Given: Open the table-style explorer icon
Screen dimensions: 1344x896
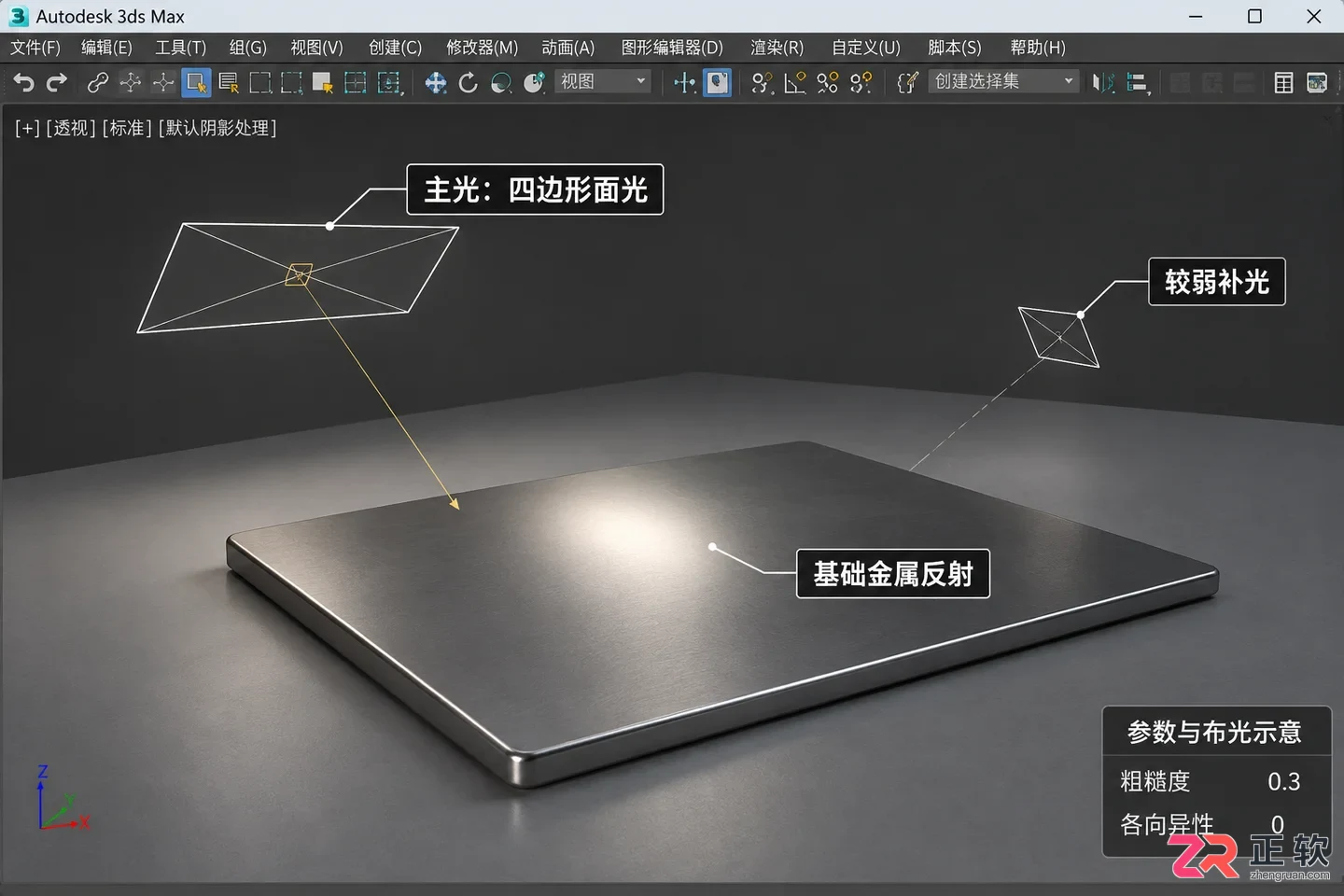Looking at the screenshot, I should (x=1284, y=83).
